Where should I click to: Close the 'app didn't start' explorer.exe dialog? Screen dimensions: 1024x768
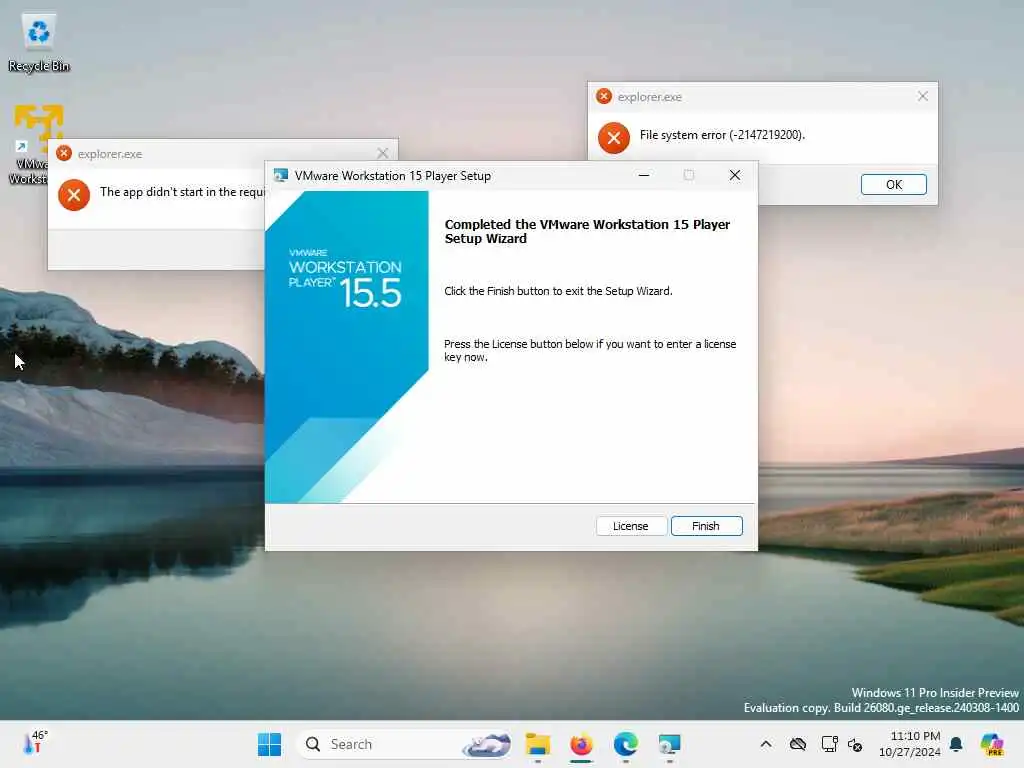tap(383, 153)
